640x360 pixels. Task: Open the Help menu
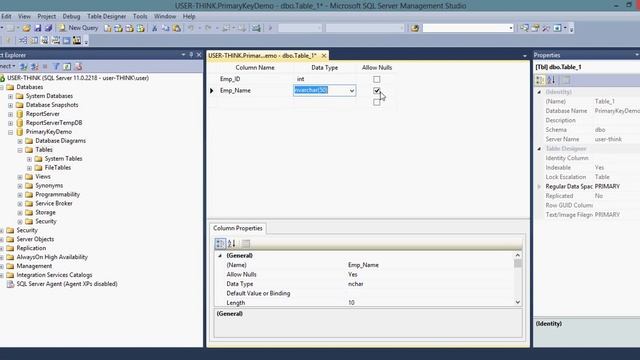click(x=189, y=16)
